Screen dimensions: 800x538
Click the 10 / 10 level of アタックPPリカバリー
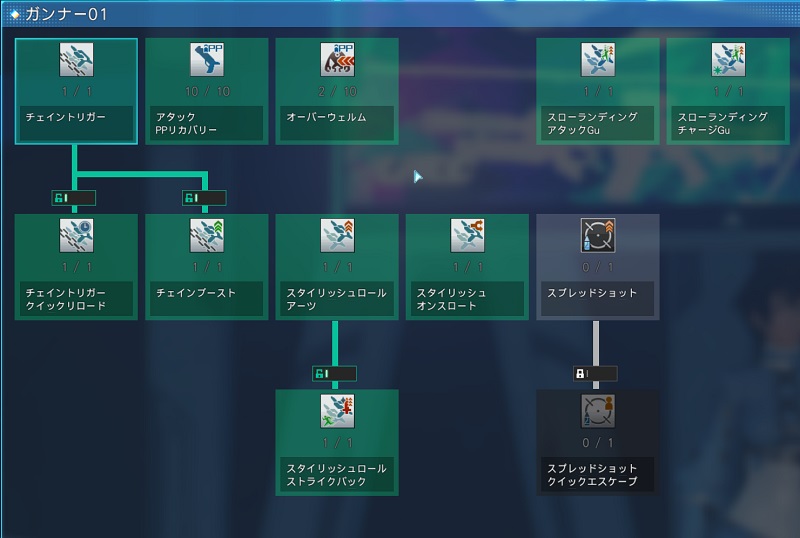207,91
